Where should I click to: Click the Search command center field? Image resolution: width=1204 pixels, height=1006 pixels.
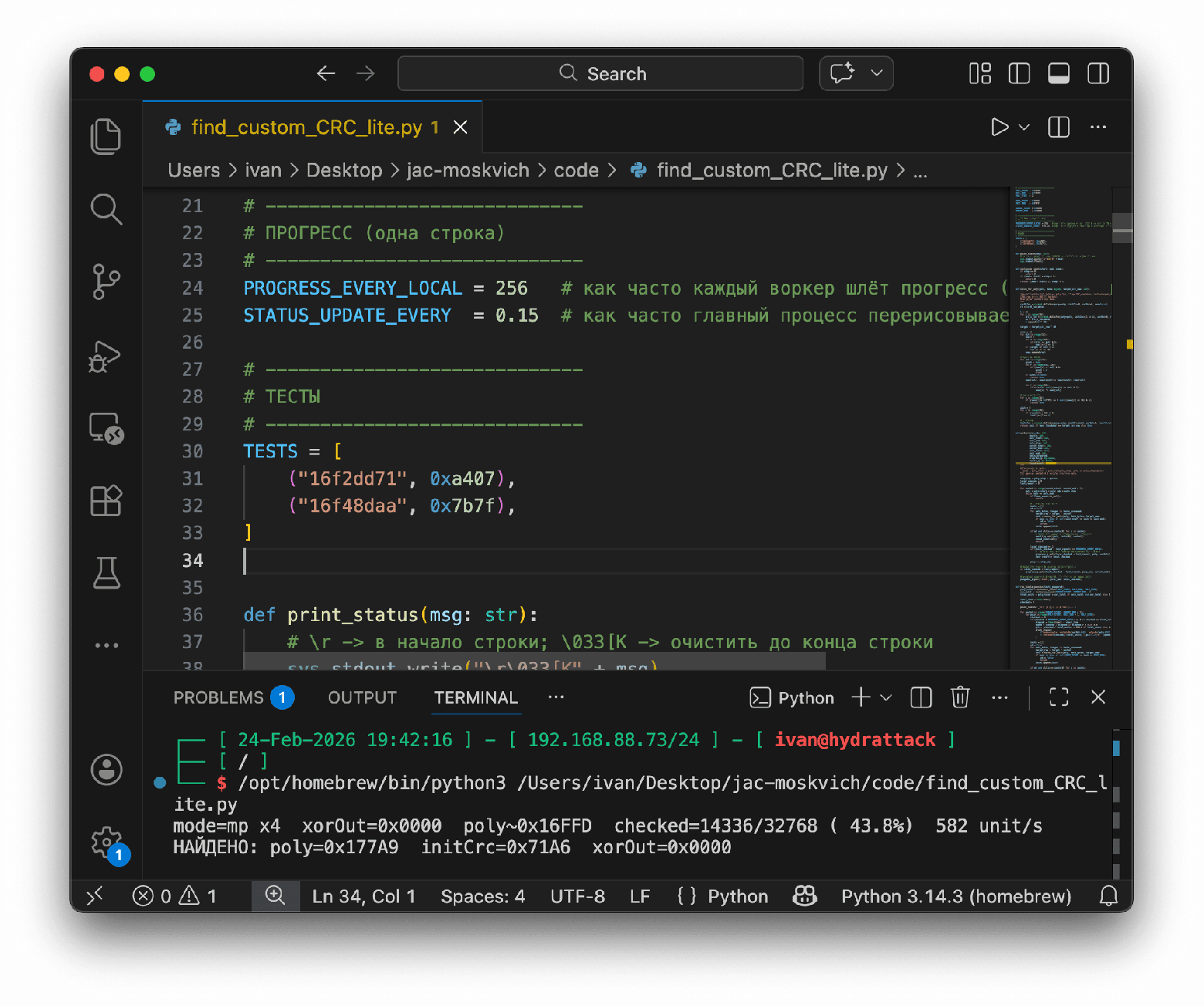[600, 74]
